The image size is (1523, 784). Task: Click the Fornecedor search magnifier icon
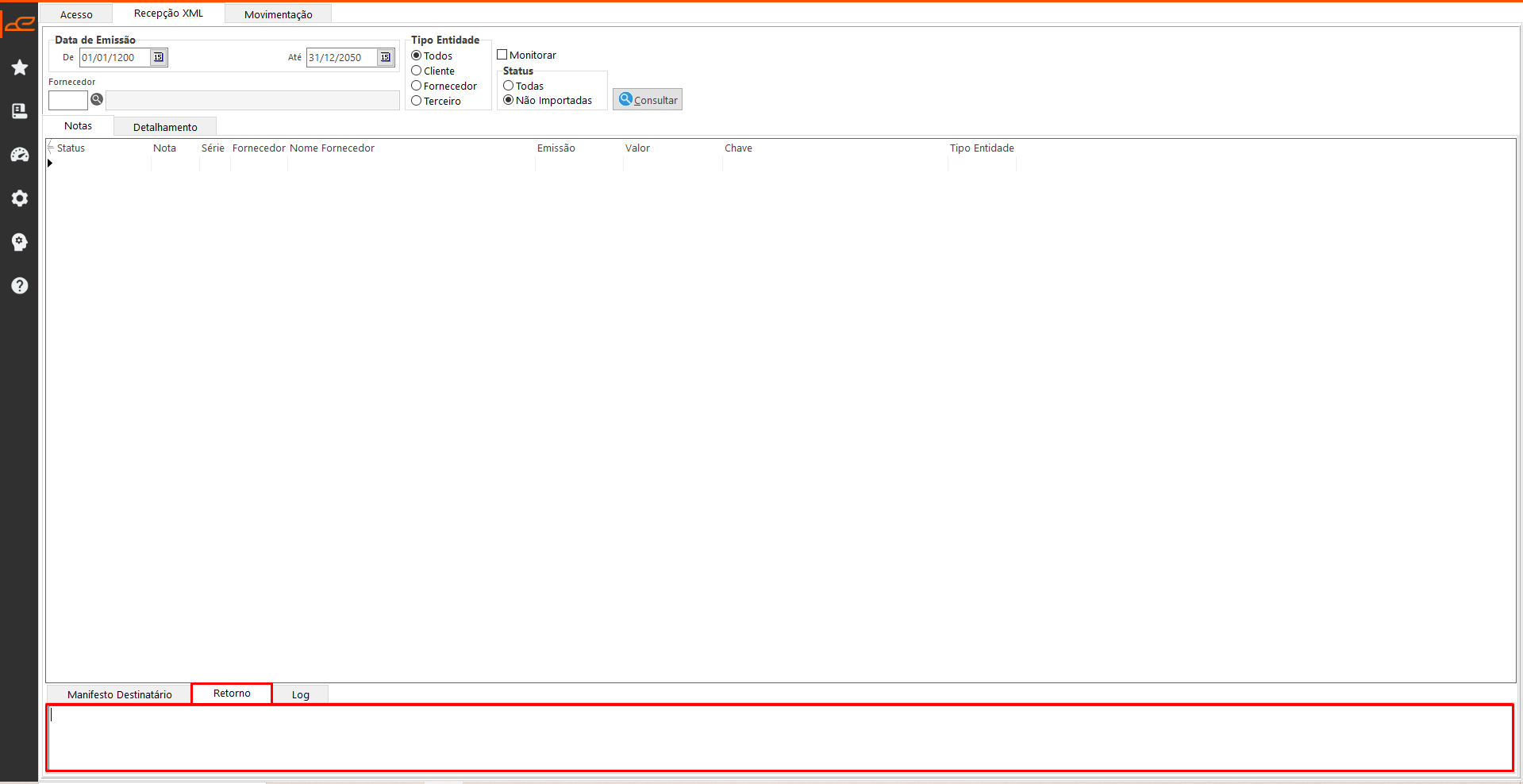click(97, 100)
